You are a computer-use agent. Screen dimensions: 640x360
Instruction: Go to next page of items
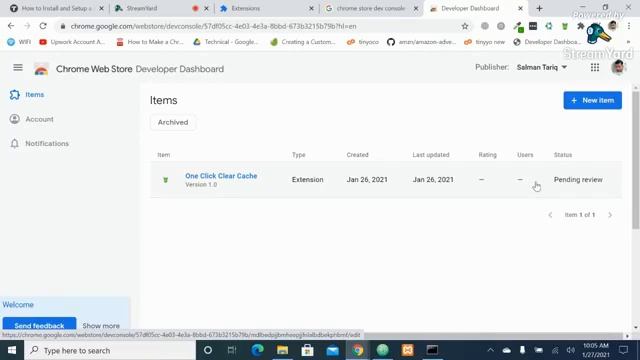tap(610, 215)
